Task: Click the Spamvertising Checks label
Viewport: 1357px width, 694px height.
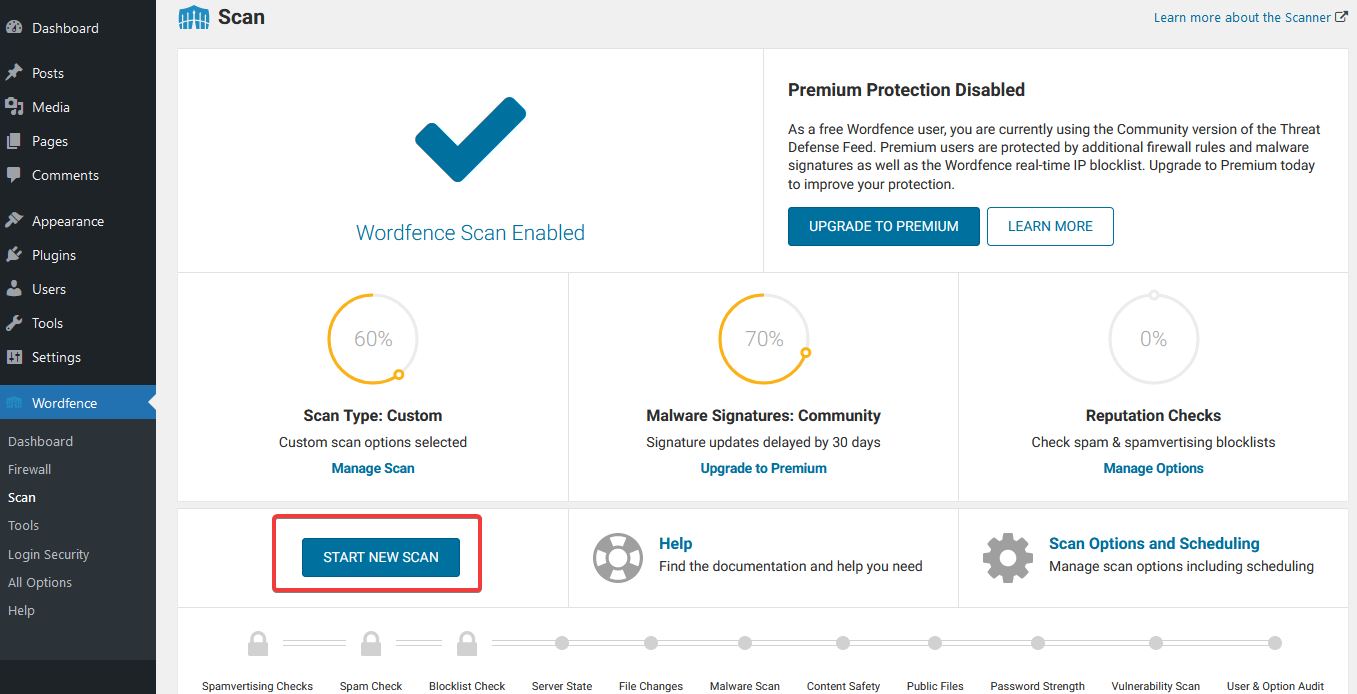Action: tap(257, 686)
